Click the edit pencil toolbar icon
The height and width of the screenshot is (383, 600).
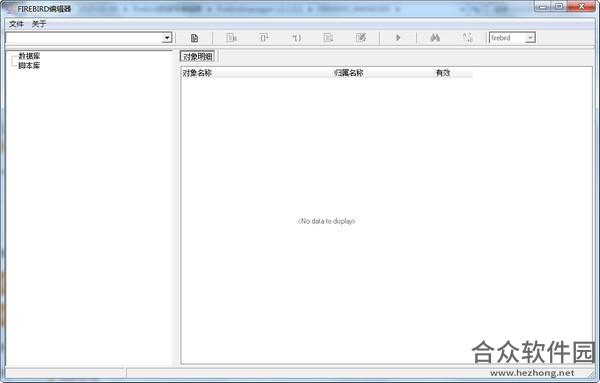pyautogui.click(x=361, y=38)
